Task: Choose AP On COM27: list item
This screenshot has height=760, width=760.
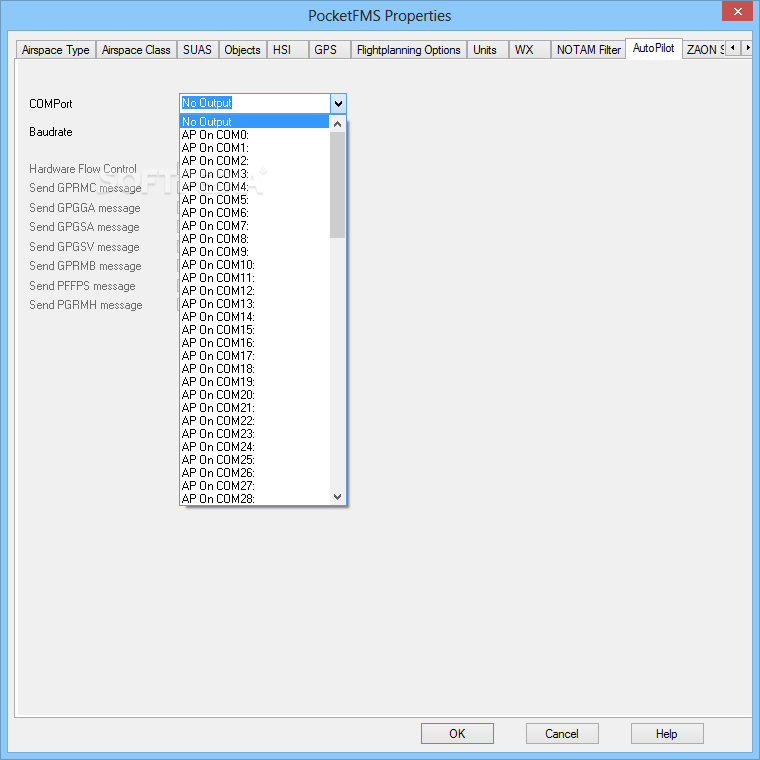Action: point(254,486)
